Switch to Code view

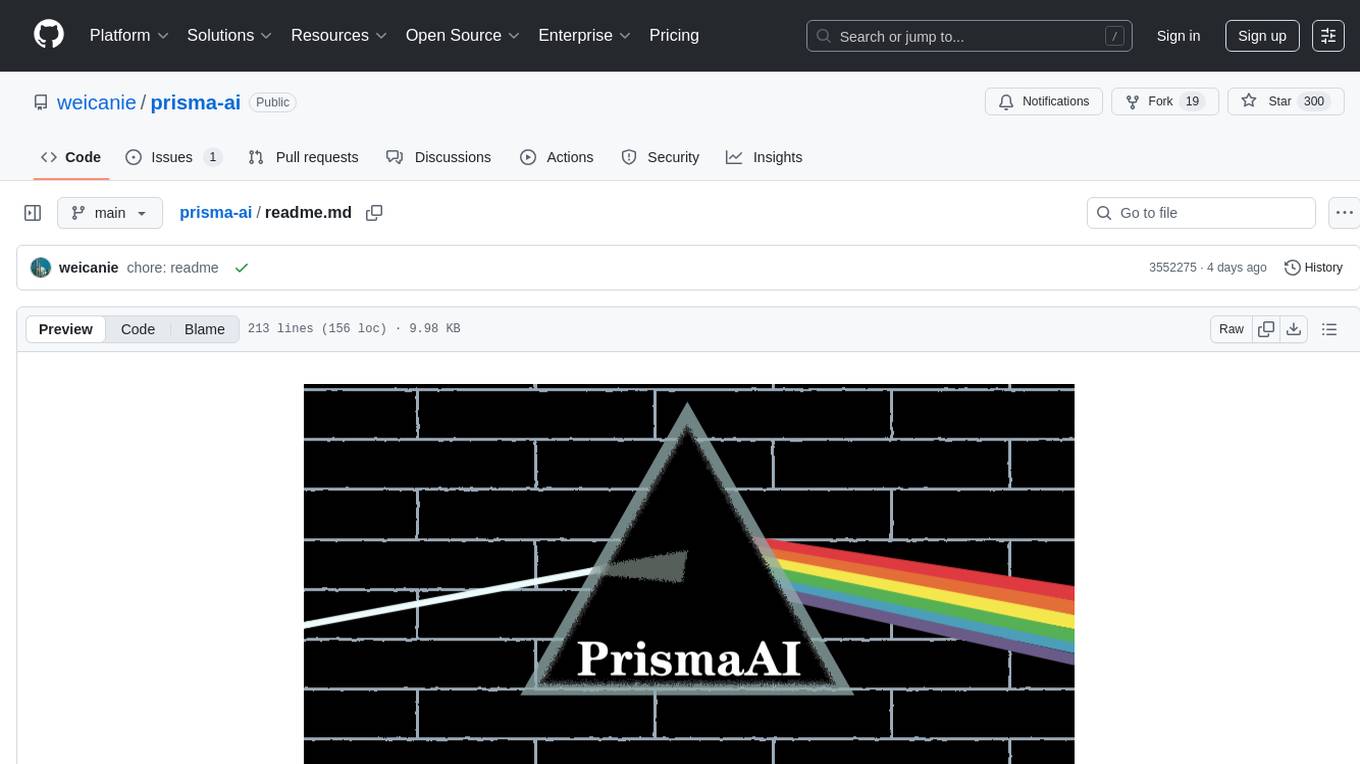138,329
